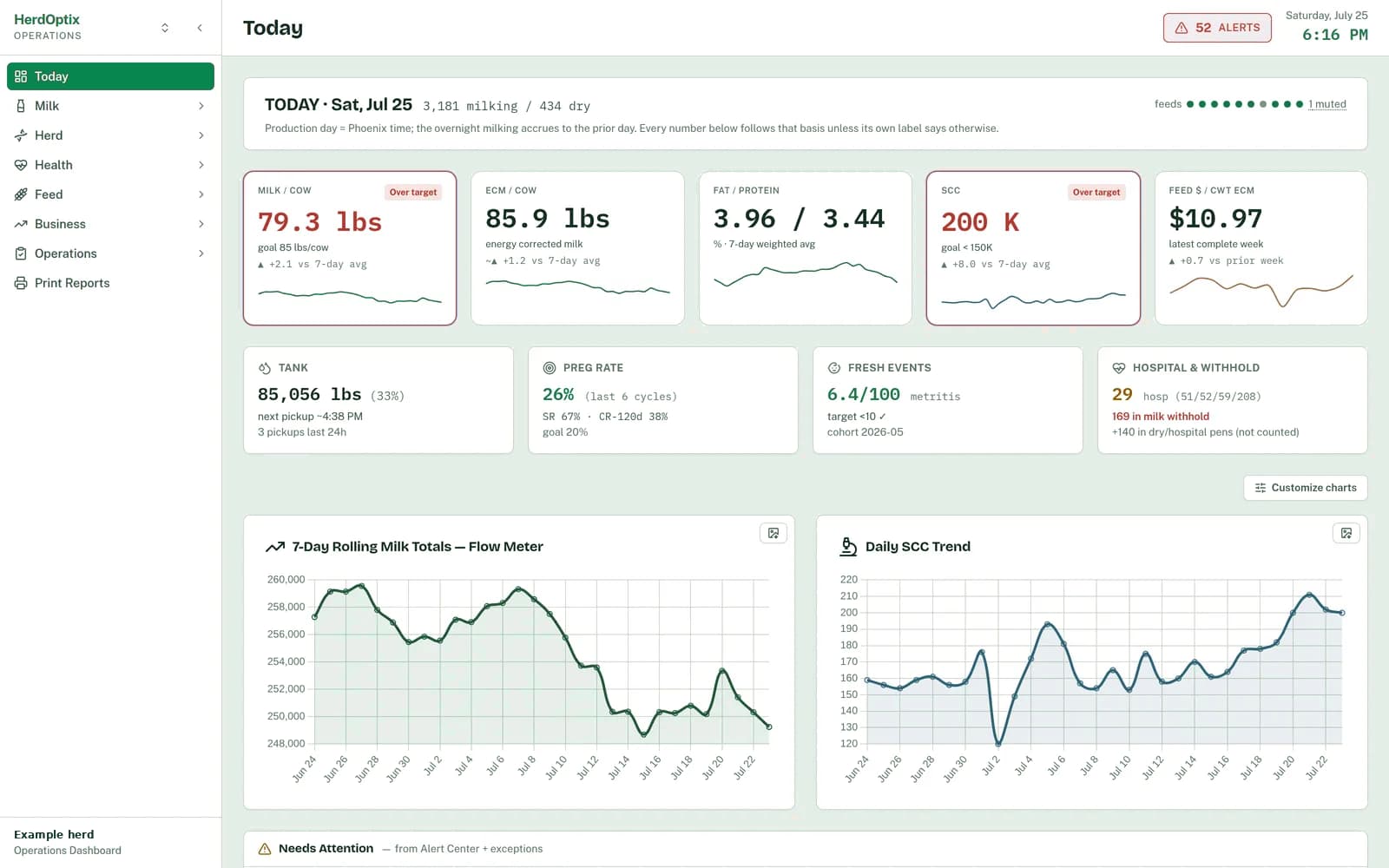Open the Today dashboard icon in sidebar
The width and height of the screenshot is (1389, 868).
[x=21, y=76]
